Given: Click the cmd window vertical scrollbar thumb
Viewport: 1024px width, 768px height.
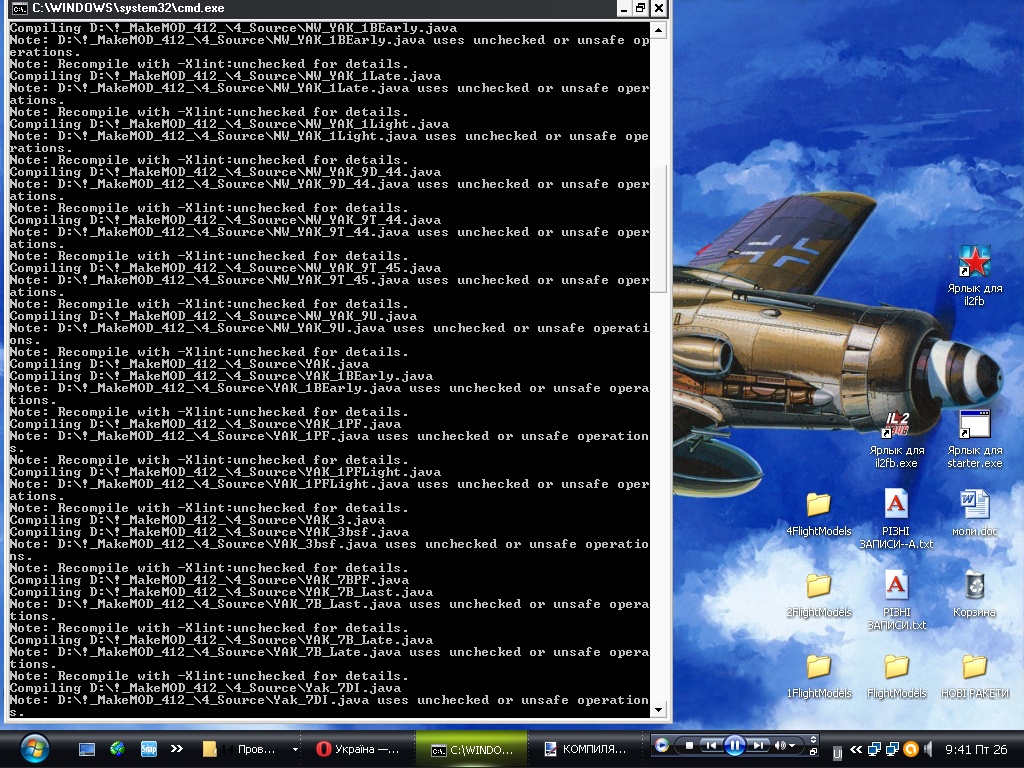Looking at the screenshot, I should coord(658,228).
